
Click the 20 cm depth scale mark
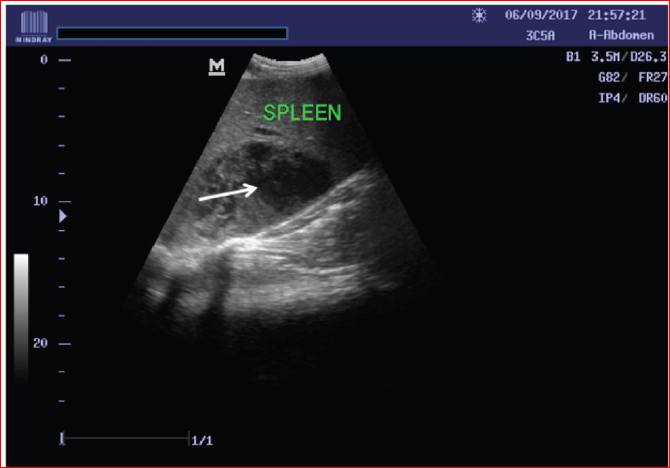point(43,343)
